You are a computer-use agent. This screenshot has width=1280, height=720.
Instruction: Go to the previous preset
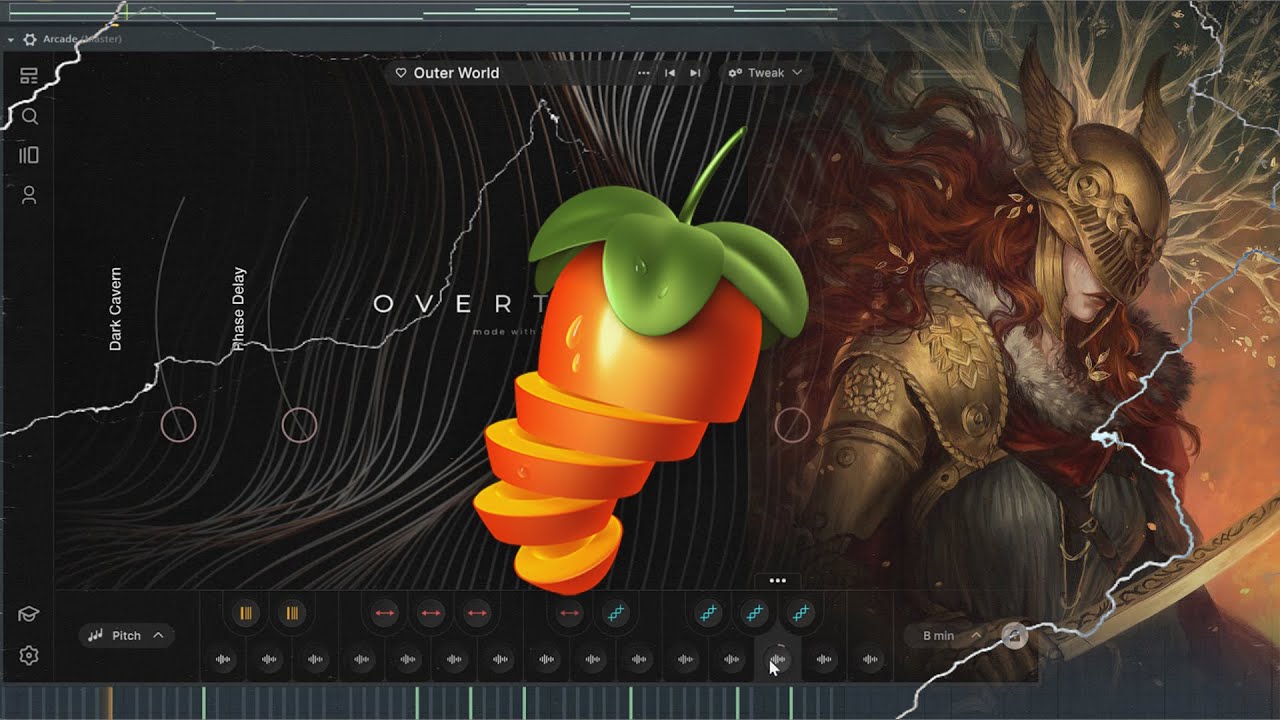pyautogui.click(x=670, y=73)
